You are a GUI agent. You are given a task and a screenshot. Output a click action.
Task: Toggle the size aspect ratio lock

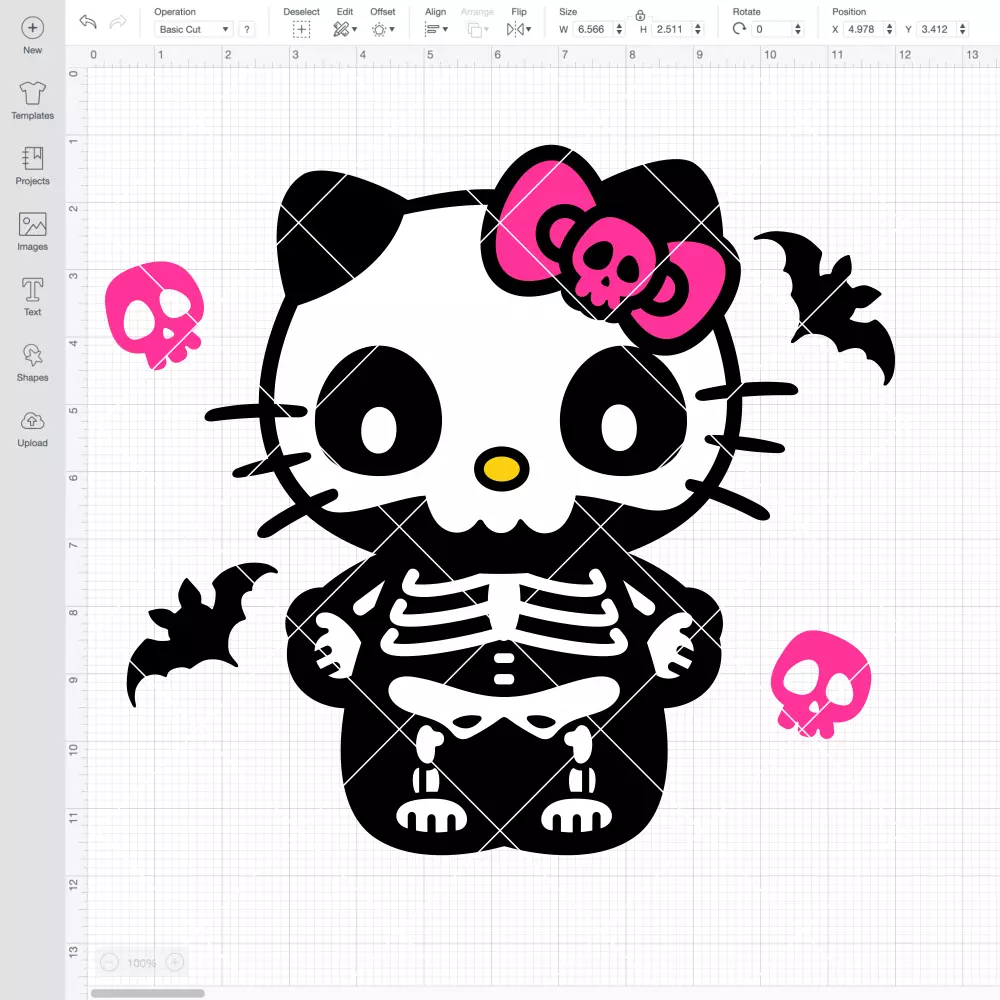tap(640, 15)
